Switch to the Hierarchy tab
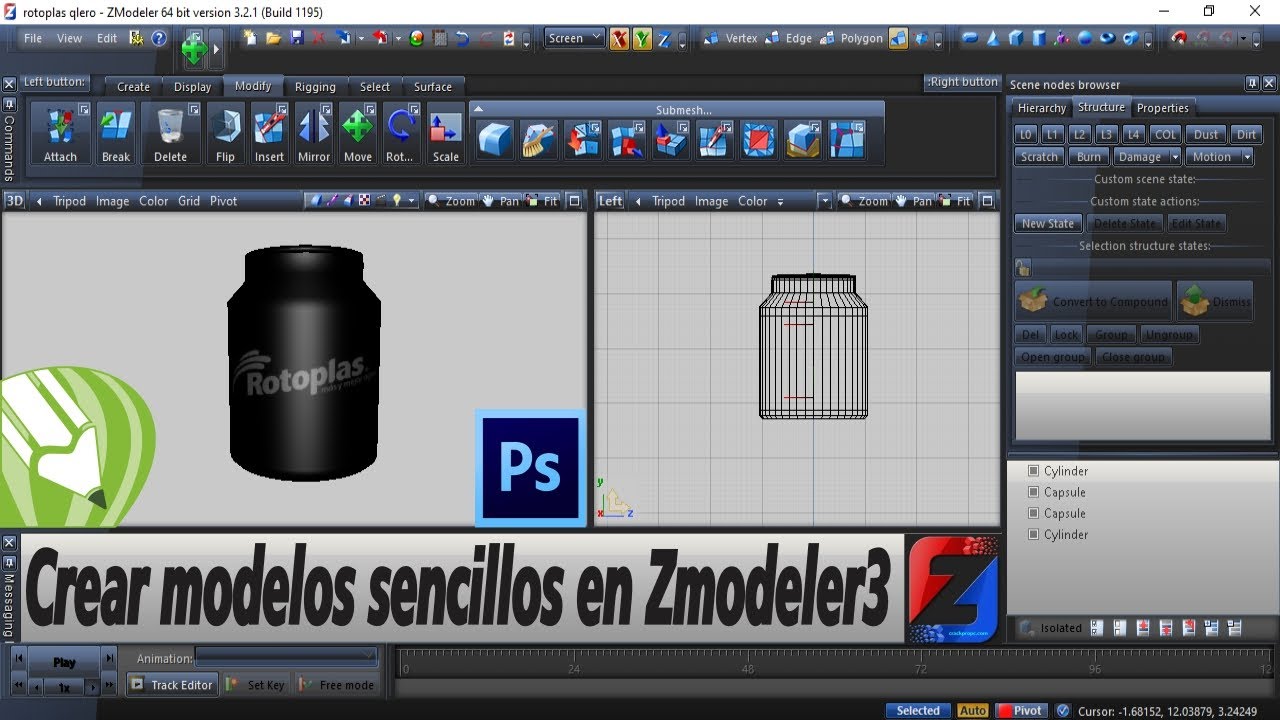This screenshot has width=1280, height=720. 1041,108
